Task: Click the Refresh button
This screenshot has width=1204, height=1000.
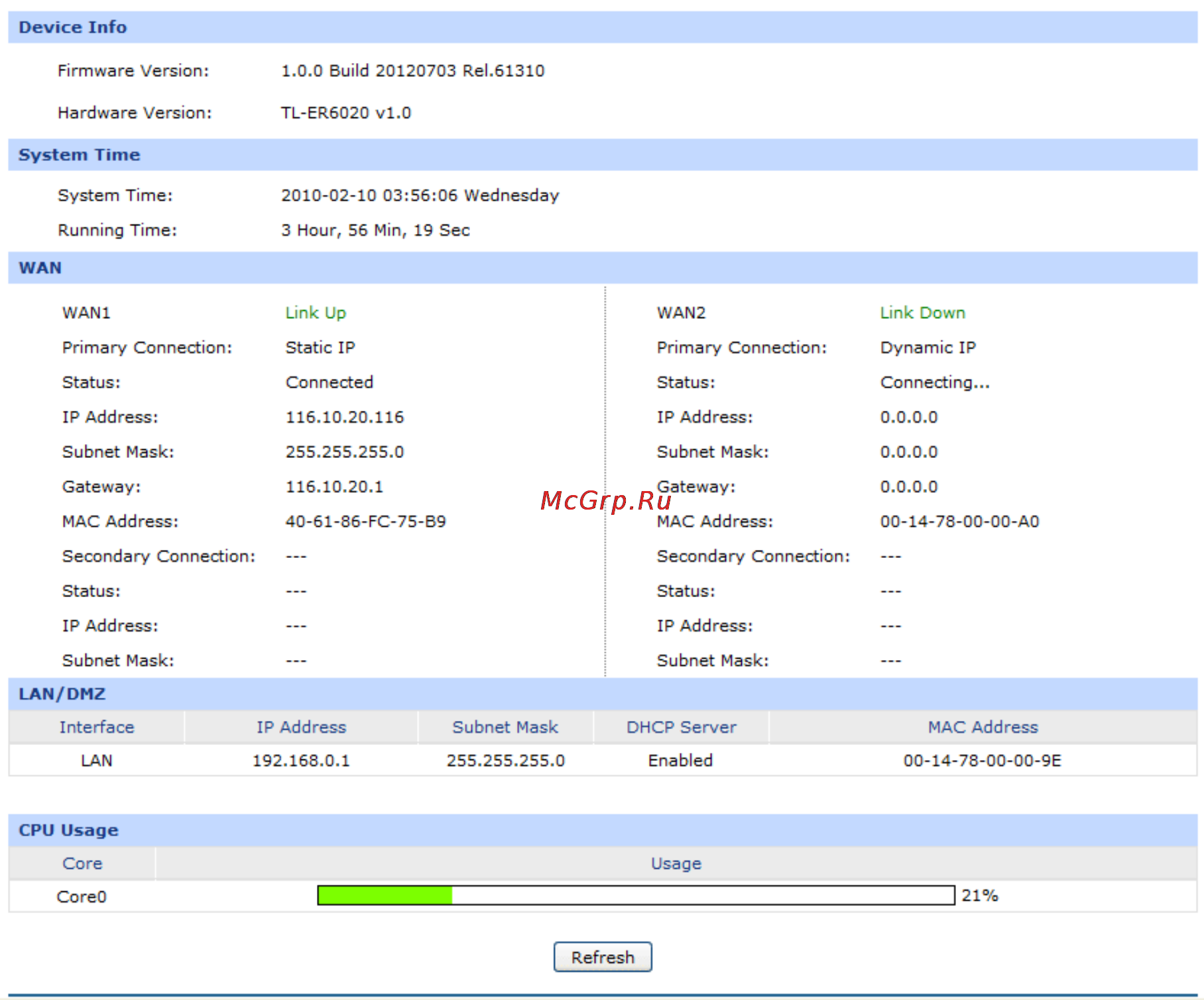Action: pos(603,957)
